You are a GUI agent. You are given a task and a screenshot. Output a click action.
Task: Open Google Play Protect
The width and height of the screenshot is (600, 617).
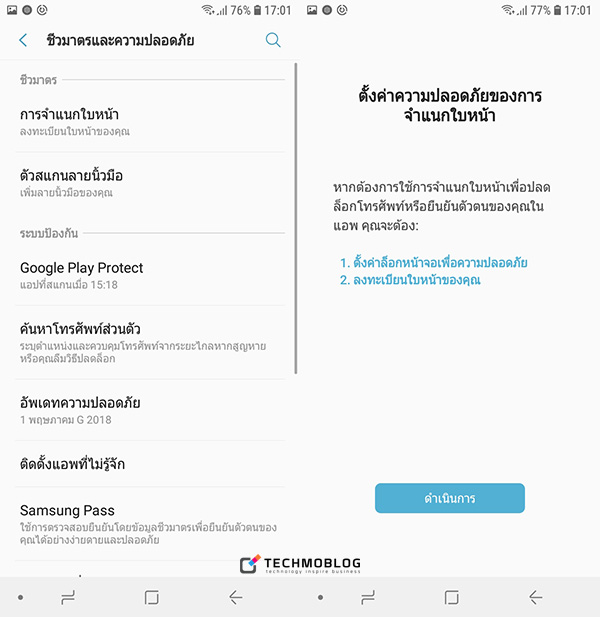pos(150,275)
